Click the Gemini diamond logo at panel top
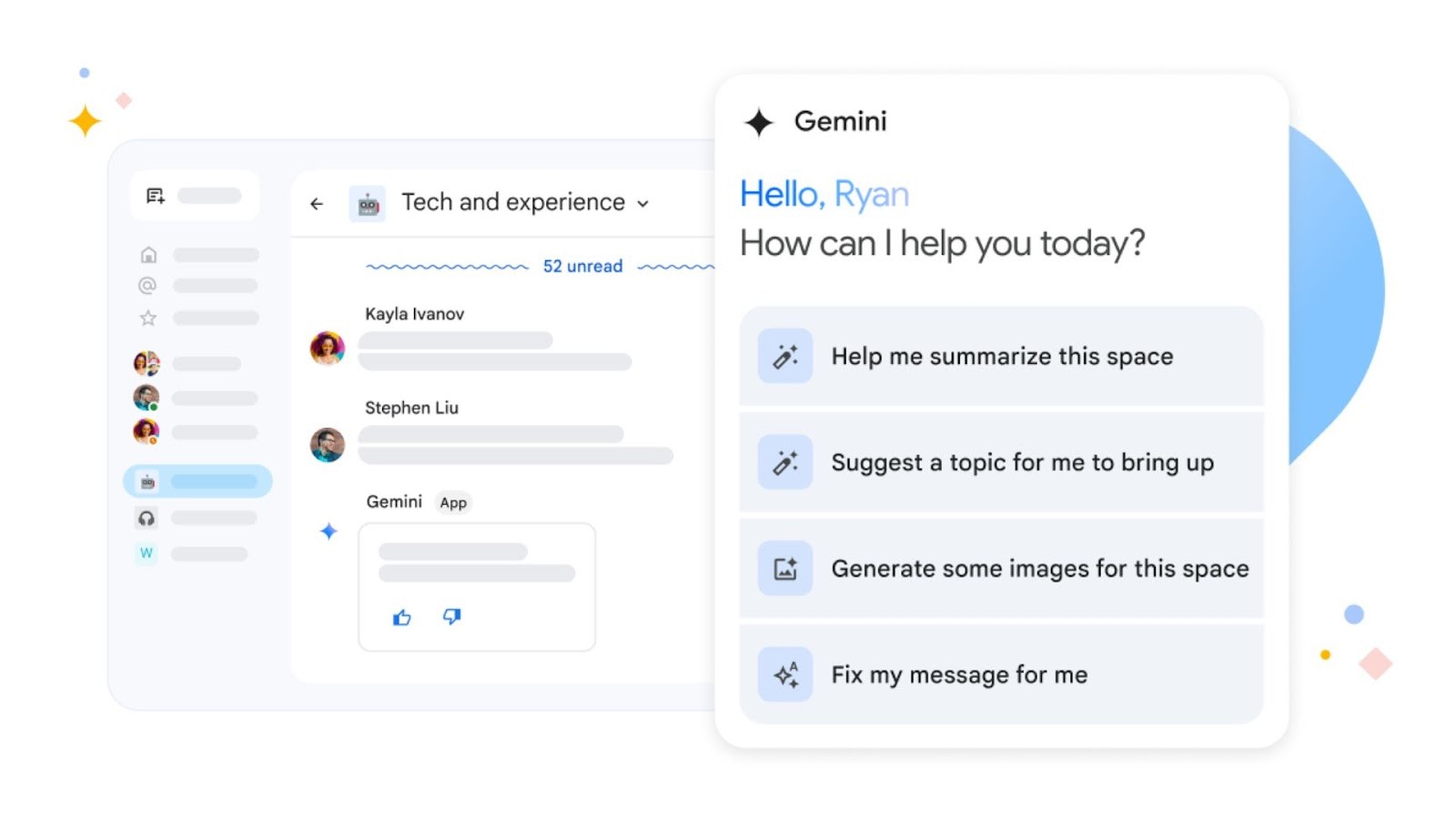This screenshot has height=819, width=1456. pyautogui.click(x=757, y=120)
